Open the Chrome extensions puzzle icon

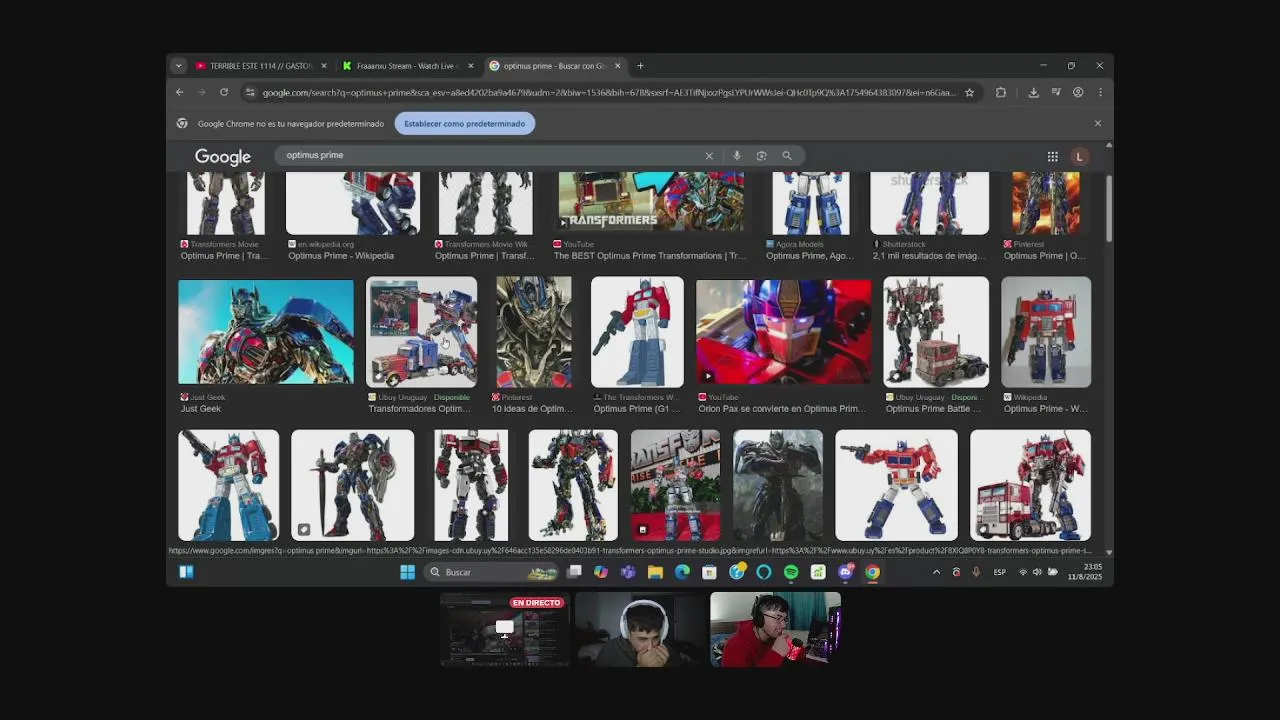point(1001,92)
